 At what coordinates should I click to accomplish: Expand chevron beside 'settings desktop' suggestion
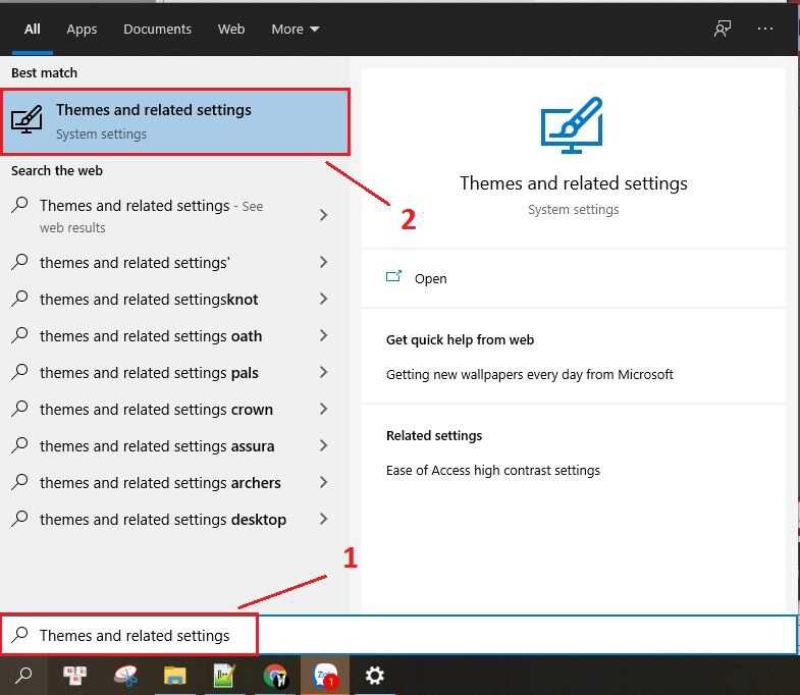coord(323,519)
